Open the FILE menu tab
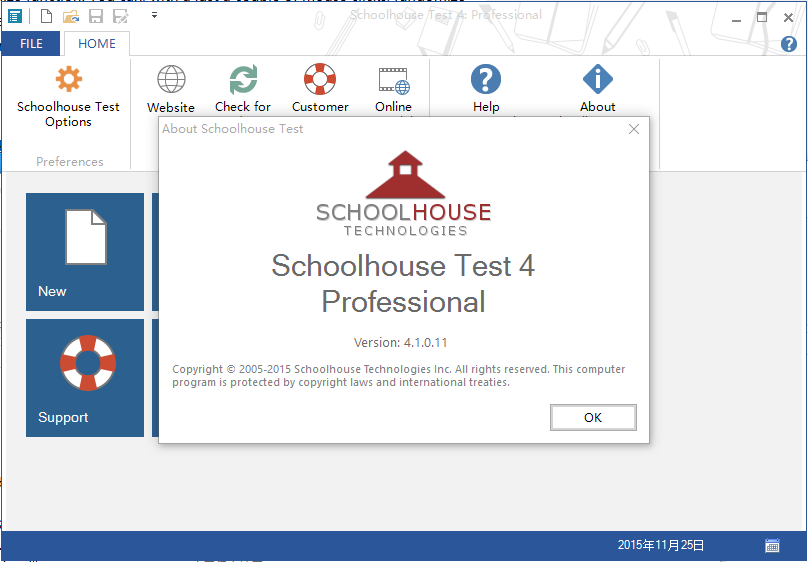The height and width of the screenshot is (562, 808). 31,44
